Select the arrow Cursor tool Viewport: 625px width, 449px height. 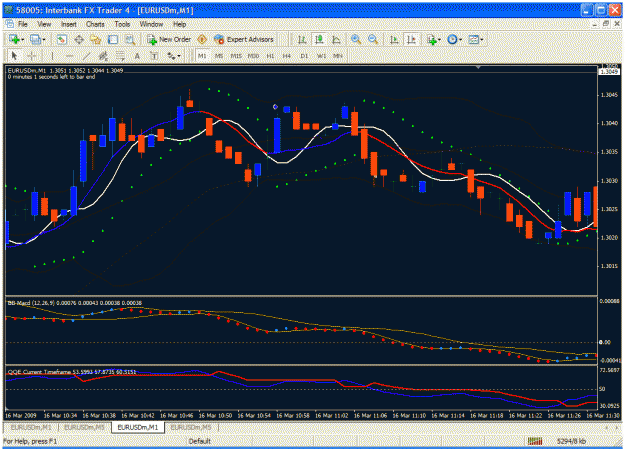coord(14,56)
